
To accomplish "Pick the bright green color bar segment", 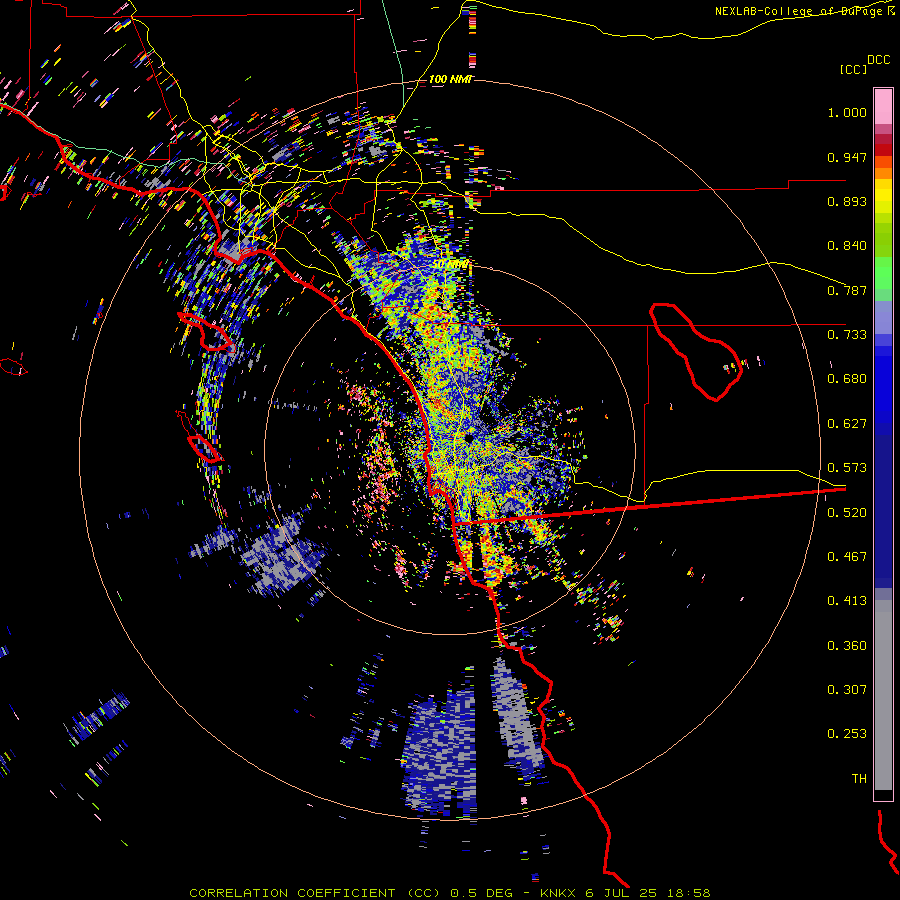I will (883, 272).
